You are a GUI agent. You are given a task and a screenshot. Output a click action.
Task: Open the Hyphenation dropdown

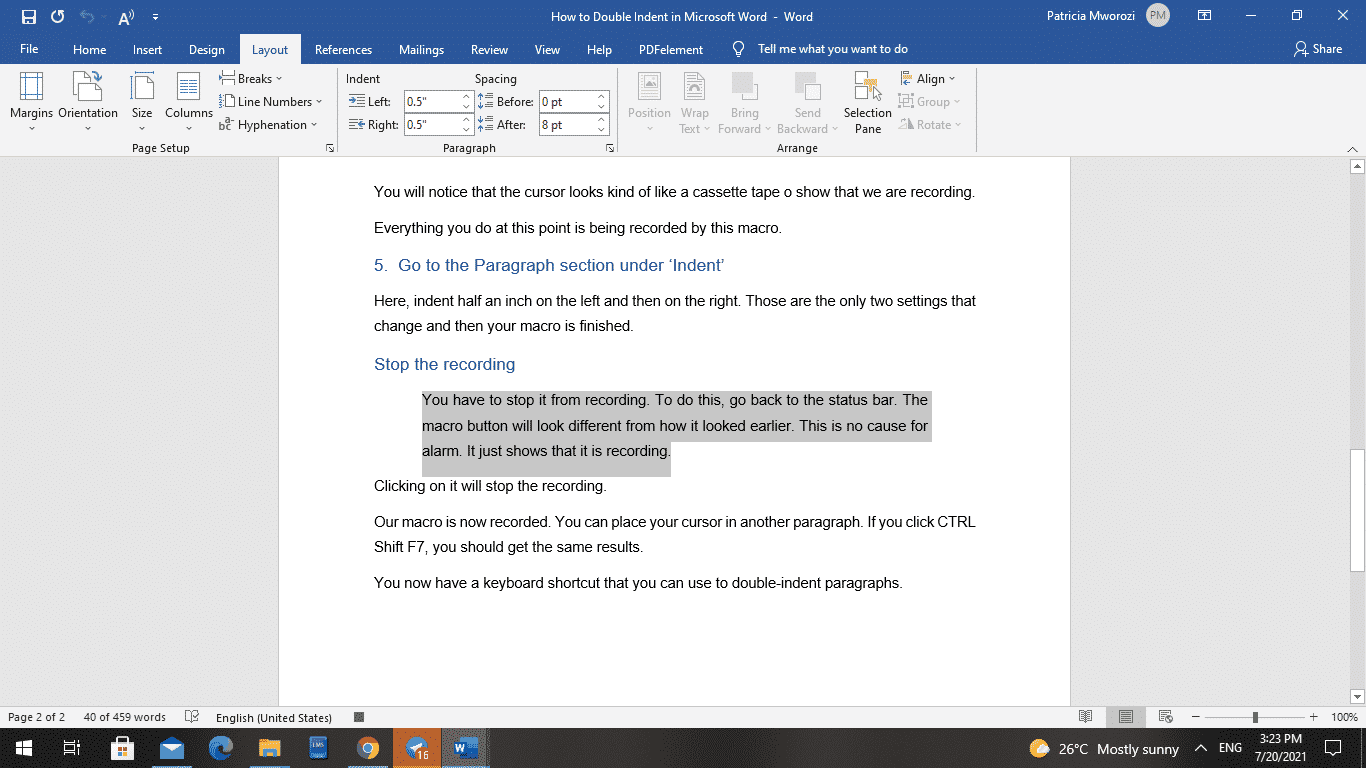(272, 124)
